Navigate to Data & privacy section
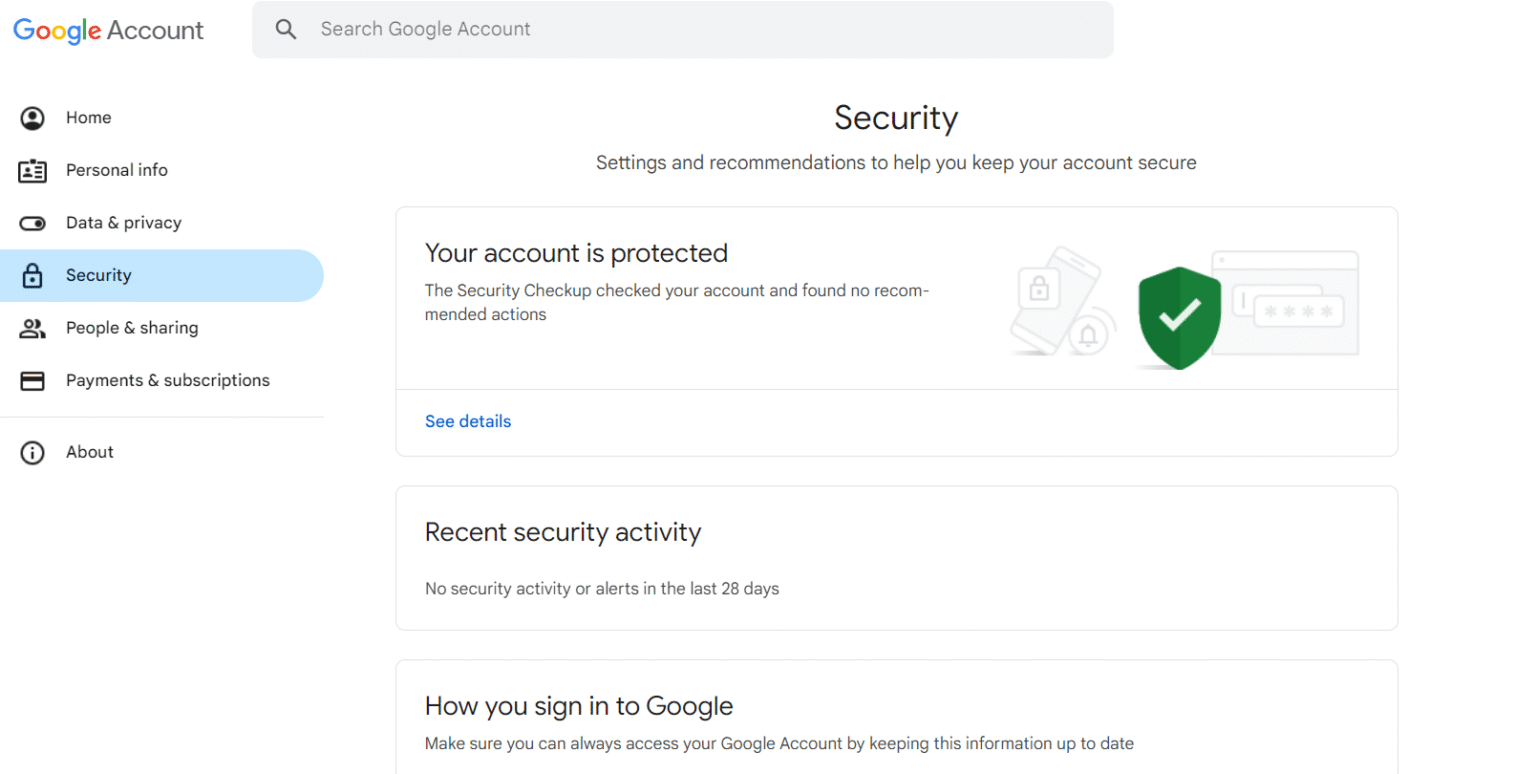1536x774 pixels. pos(123,223)
